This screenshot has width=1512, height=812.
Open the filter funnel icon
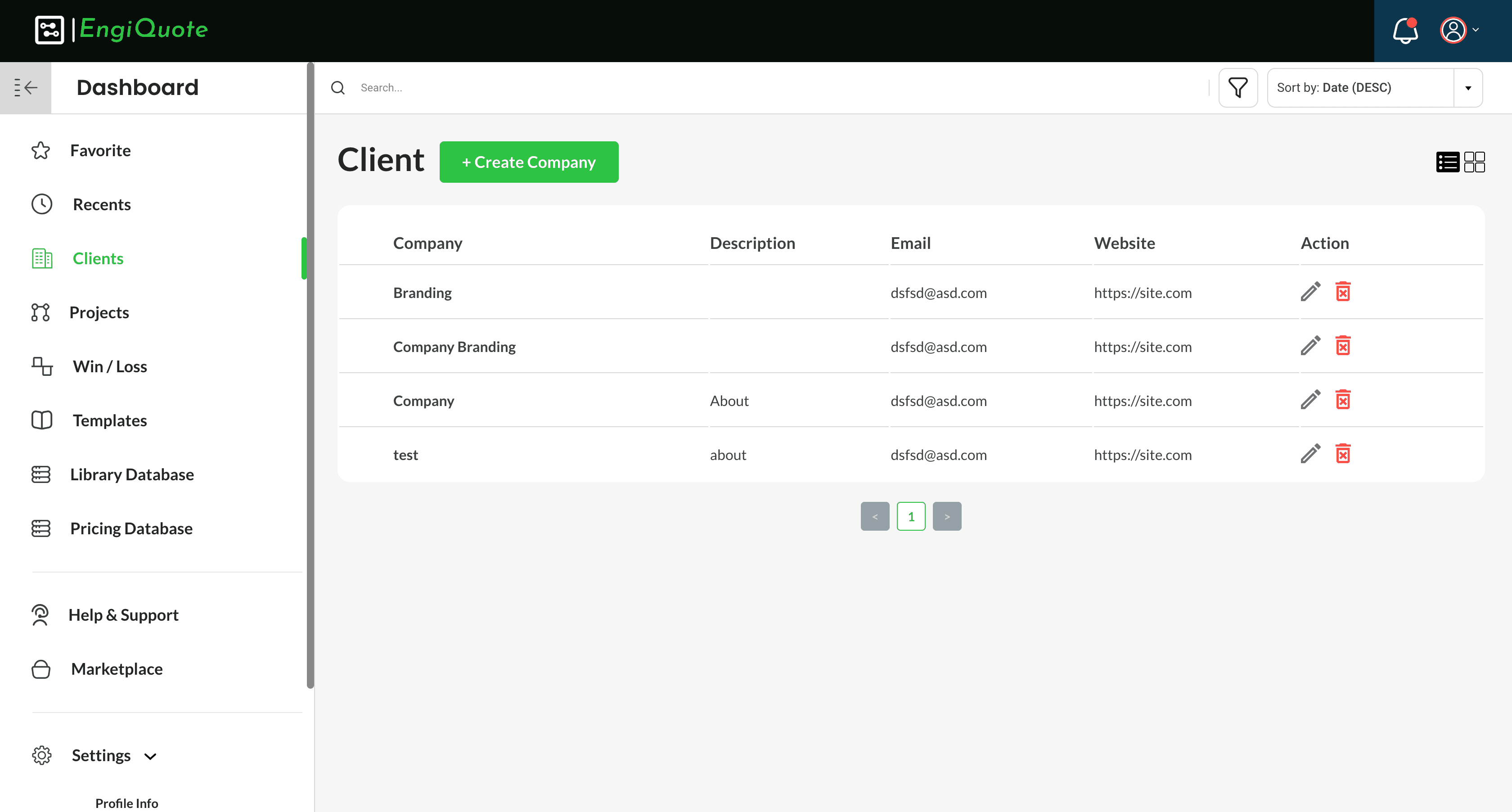pyautogui.click(x=1237, y=88)
